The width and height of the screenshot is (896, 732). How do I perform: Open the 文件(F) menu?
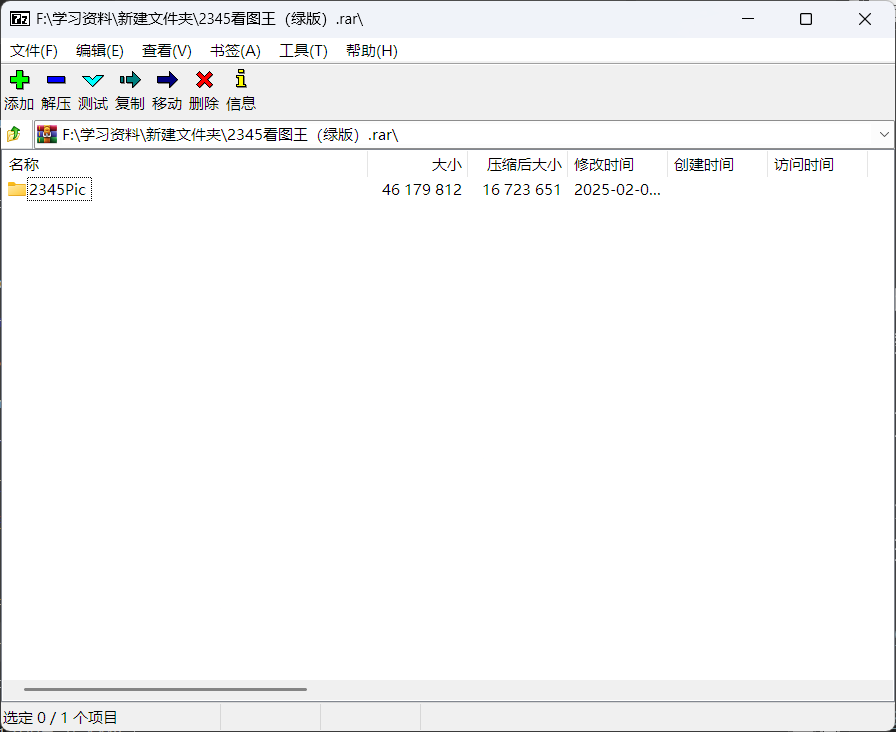34,51
